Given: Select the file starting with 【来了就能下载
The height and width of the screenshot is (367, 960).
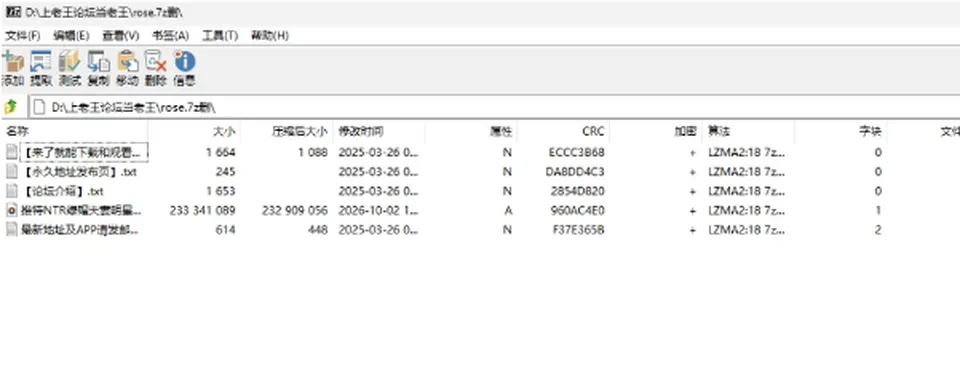Looking at the screenshot, I should 84,152.
